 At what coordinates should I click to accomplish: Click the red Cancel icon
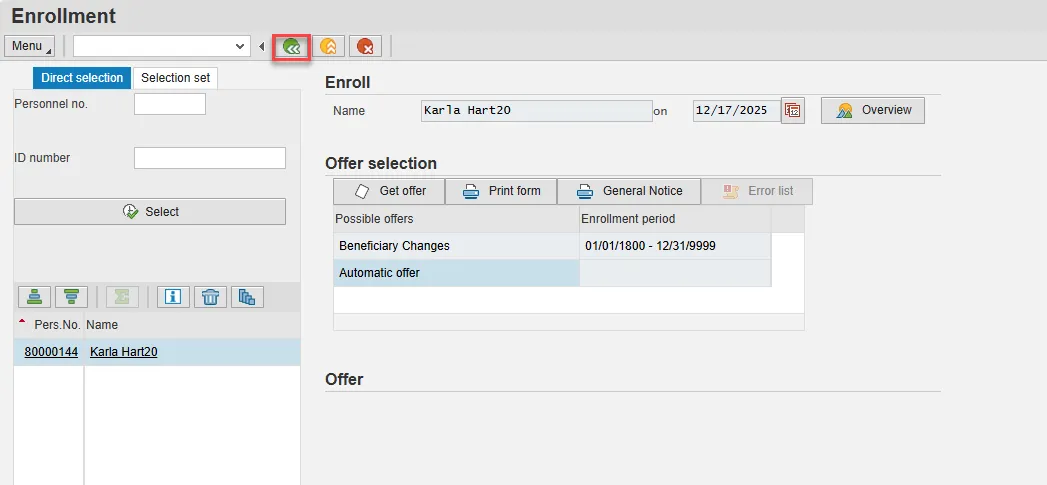(365, 47)
